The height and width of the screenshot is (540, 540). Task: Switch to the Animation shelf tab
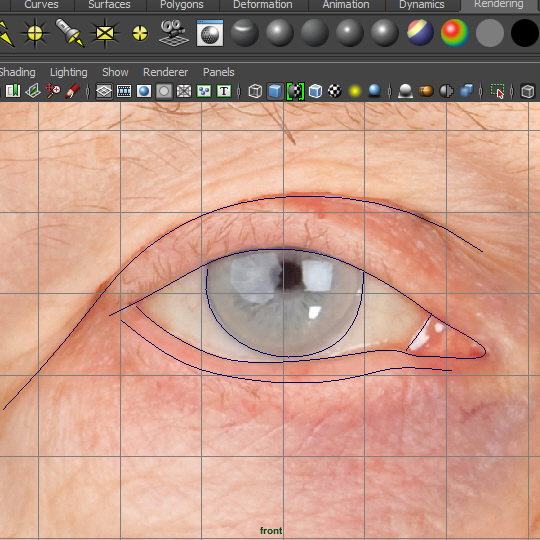346,5
